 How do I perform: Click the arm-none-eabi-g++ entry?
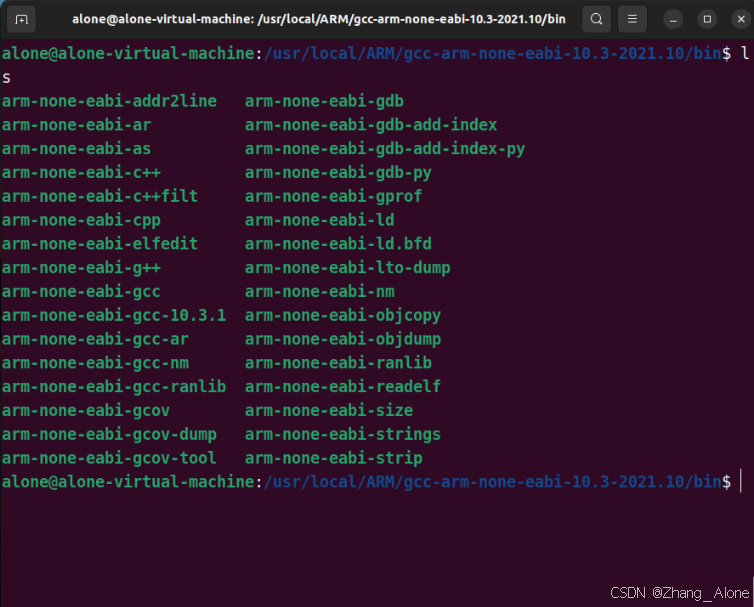point(81,268)
